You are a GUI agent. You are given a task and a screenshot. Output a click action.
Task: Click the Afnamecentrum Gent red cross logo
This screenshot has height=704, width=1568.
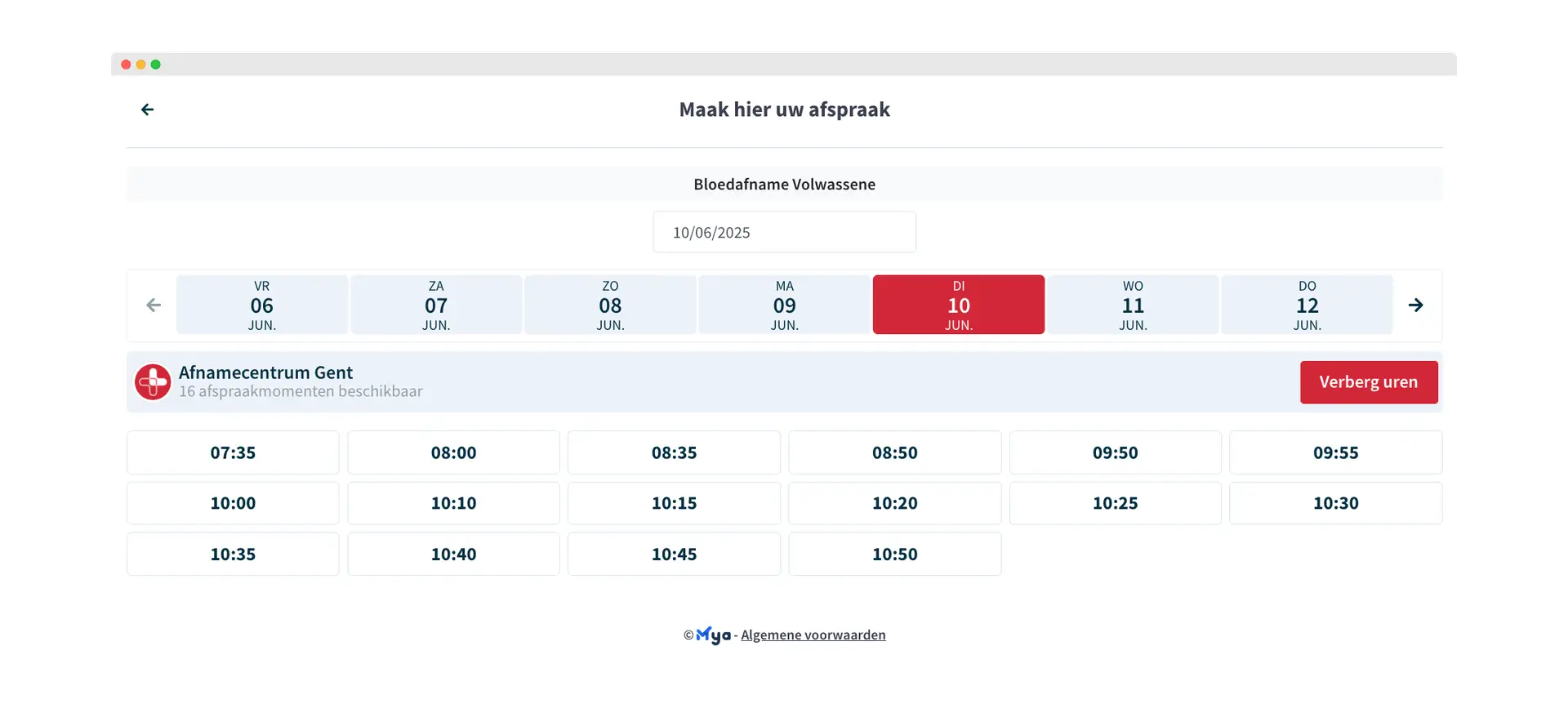tap(153, 382)
